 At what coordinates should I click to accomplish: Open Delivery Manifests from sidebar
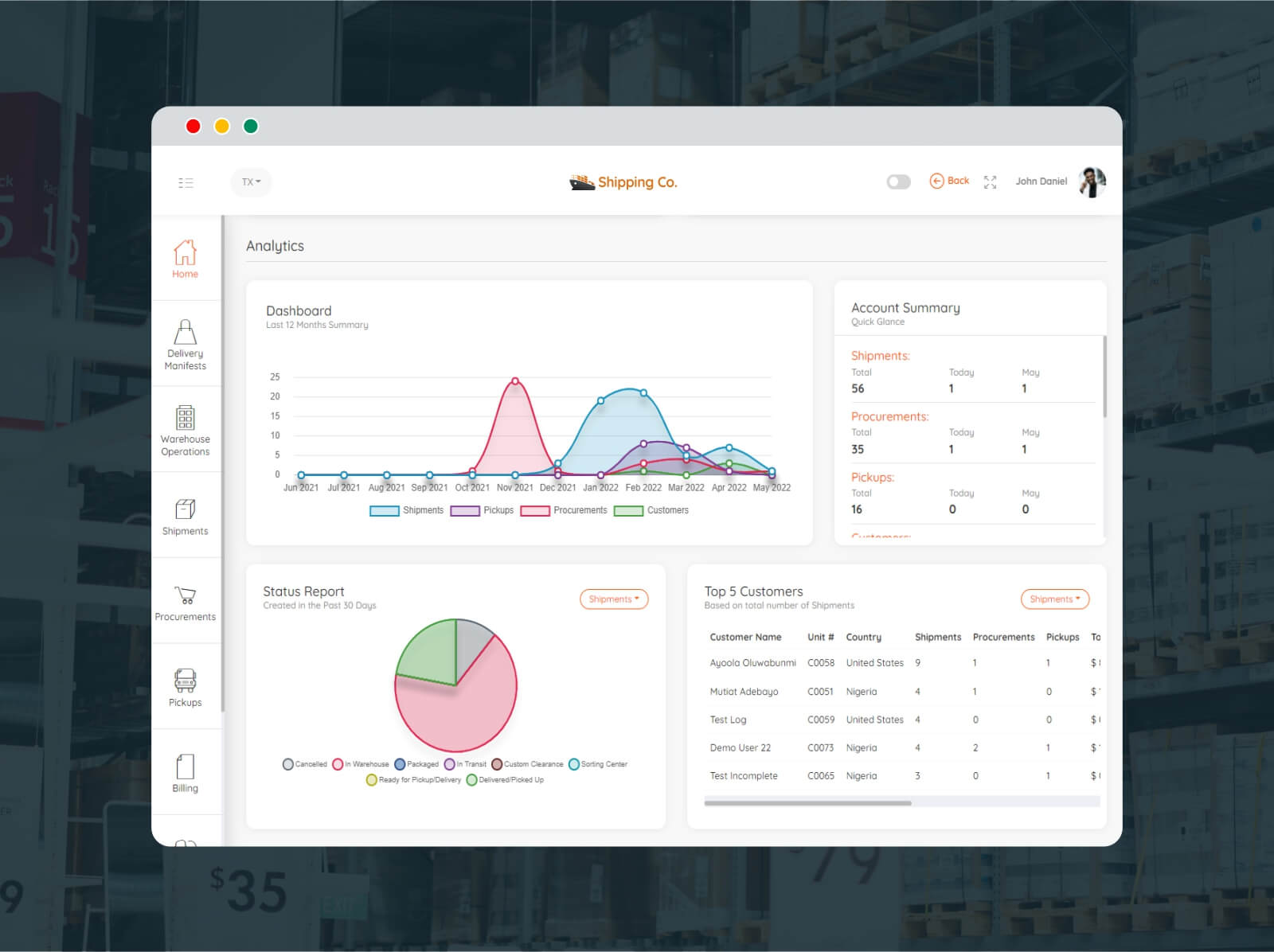tap(185, 344)
